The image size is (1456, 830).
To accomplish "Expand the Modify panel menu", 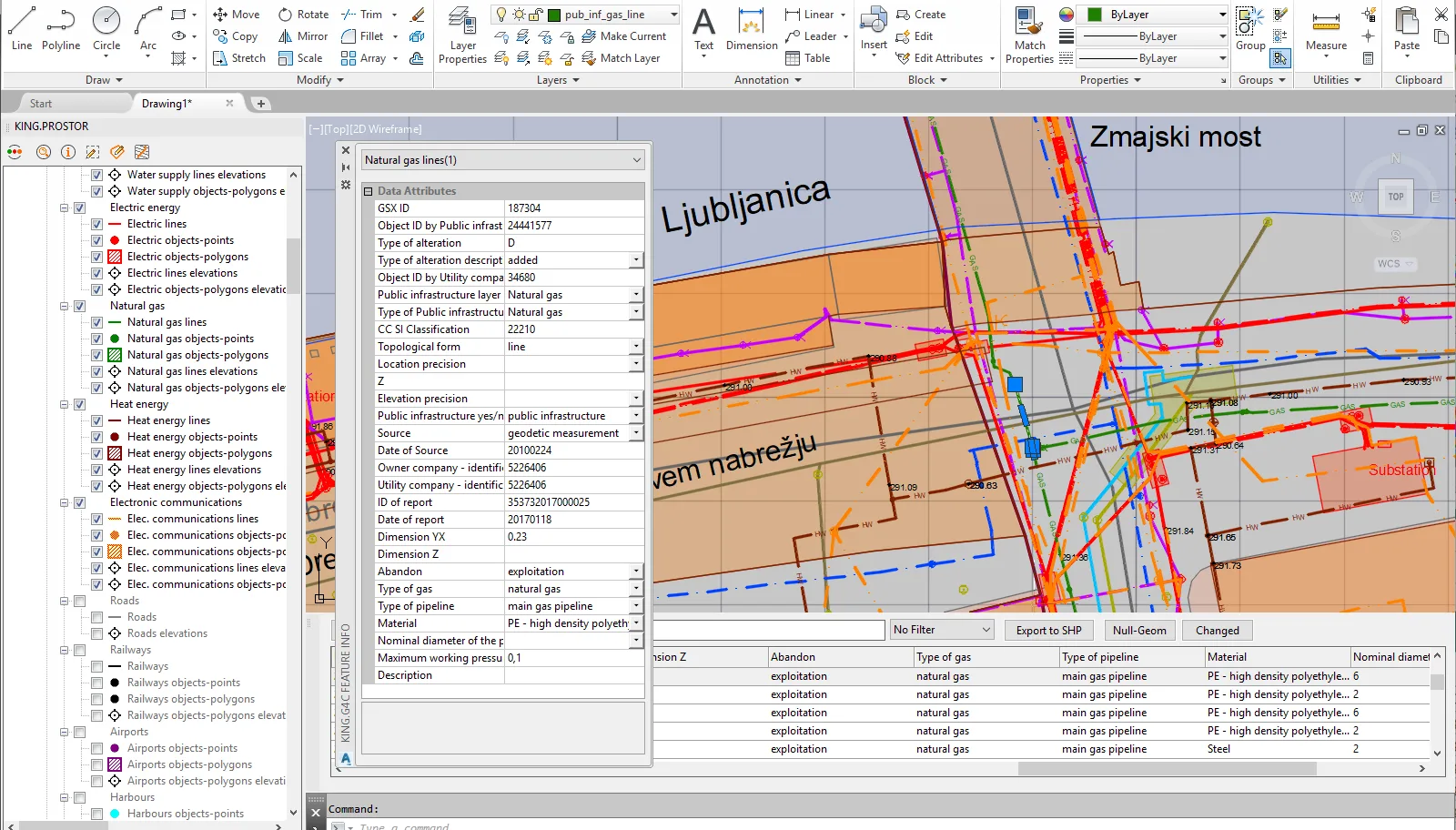I will (x=320, y=80).
